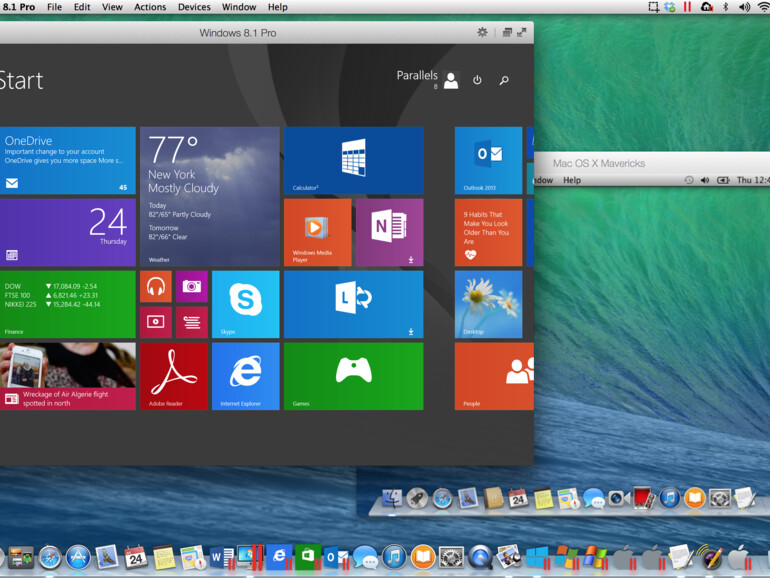Click the volume icon in the Mac menu bar
This screenshot has width=770, height=578.
[743, 7]
